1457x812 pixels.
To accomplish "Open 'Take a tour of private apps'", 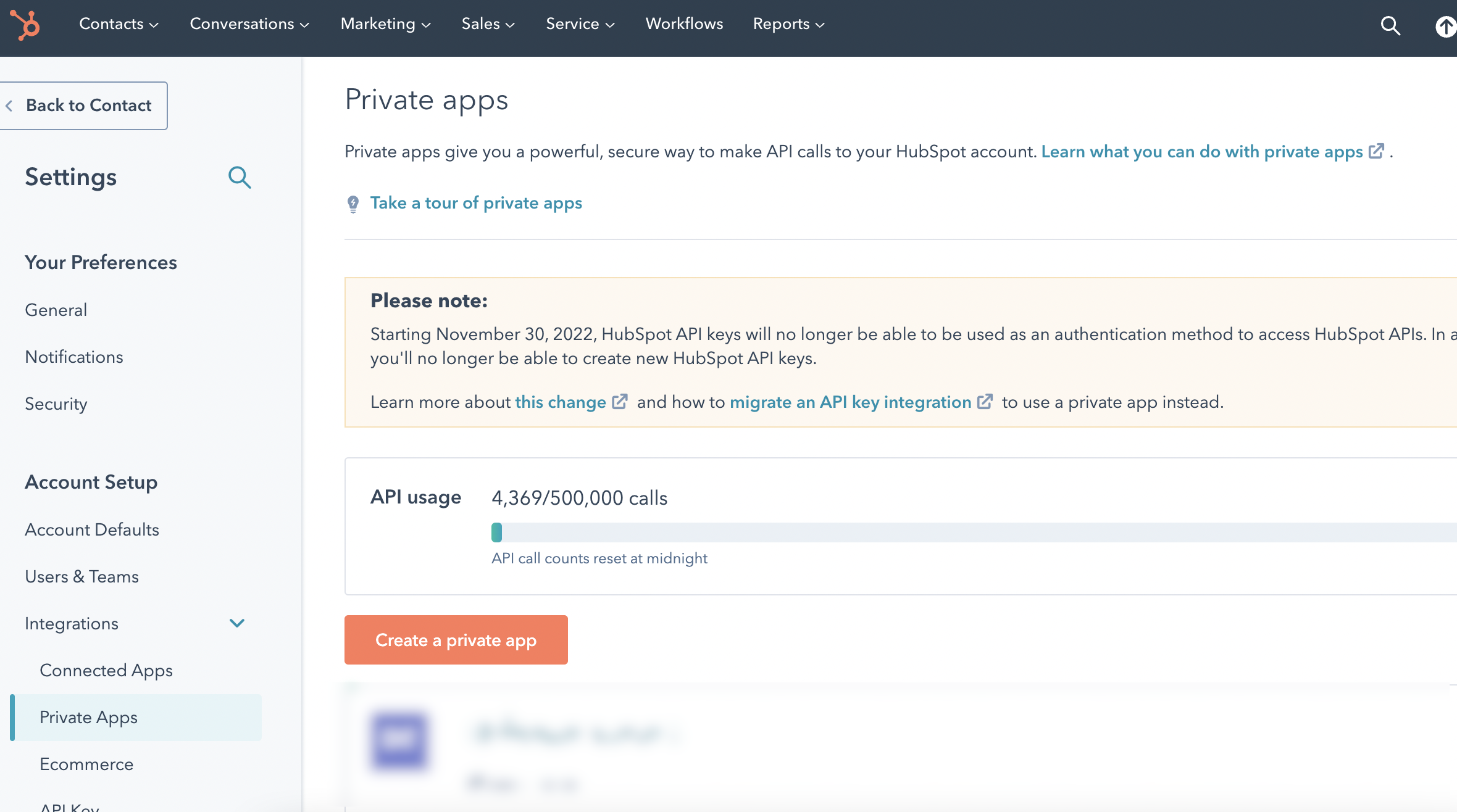I will tap(475, 203).
